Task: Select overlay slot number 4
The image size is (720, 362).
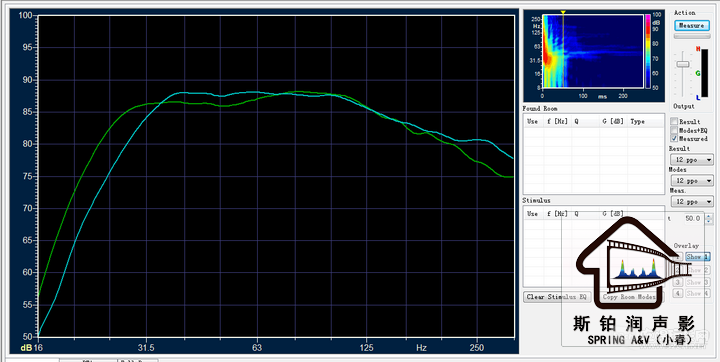Action: pos(678,293)
